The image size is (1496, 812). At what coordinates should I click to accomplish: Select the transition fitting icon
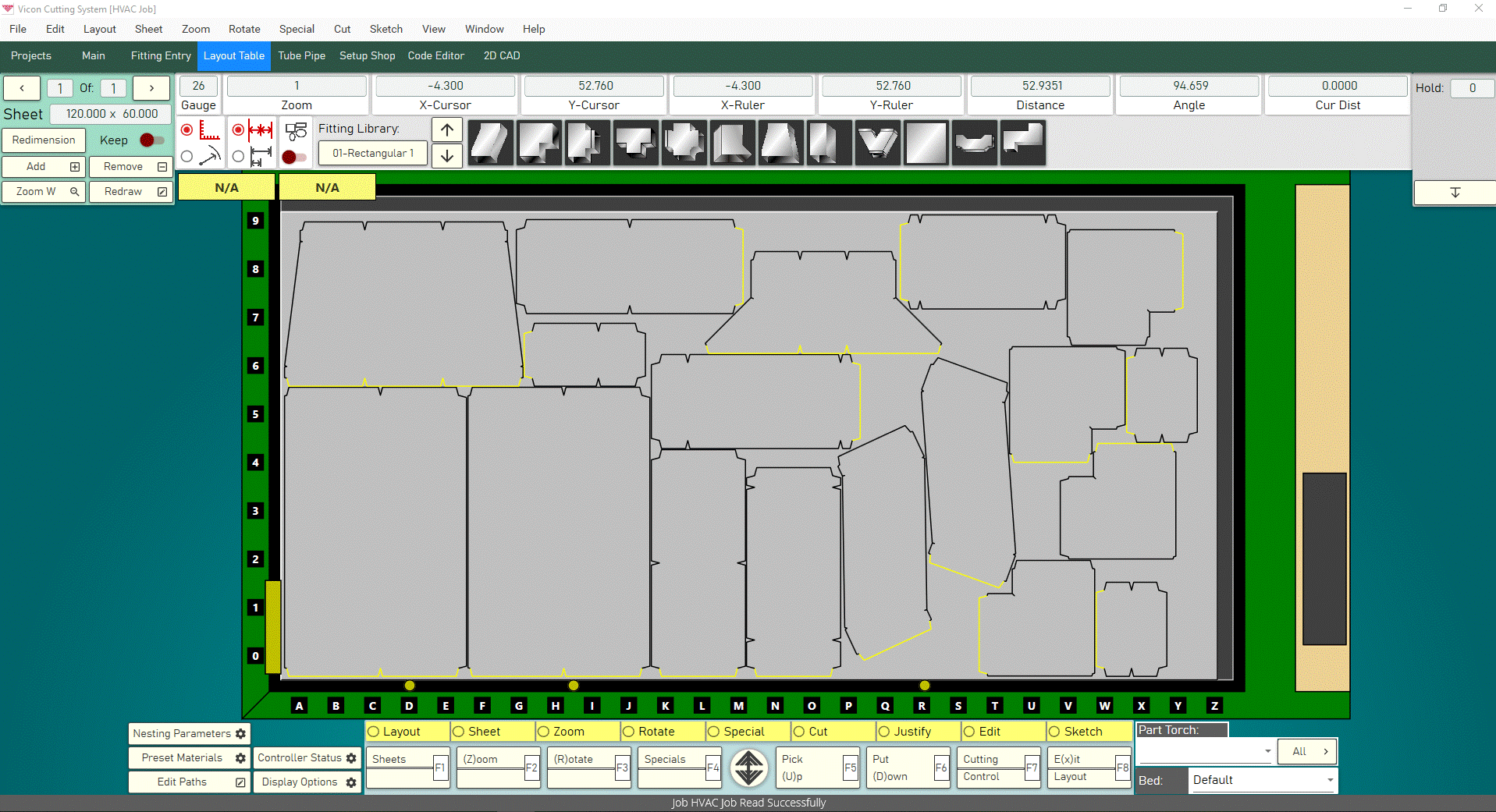[781, 143]
